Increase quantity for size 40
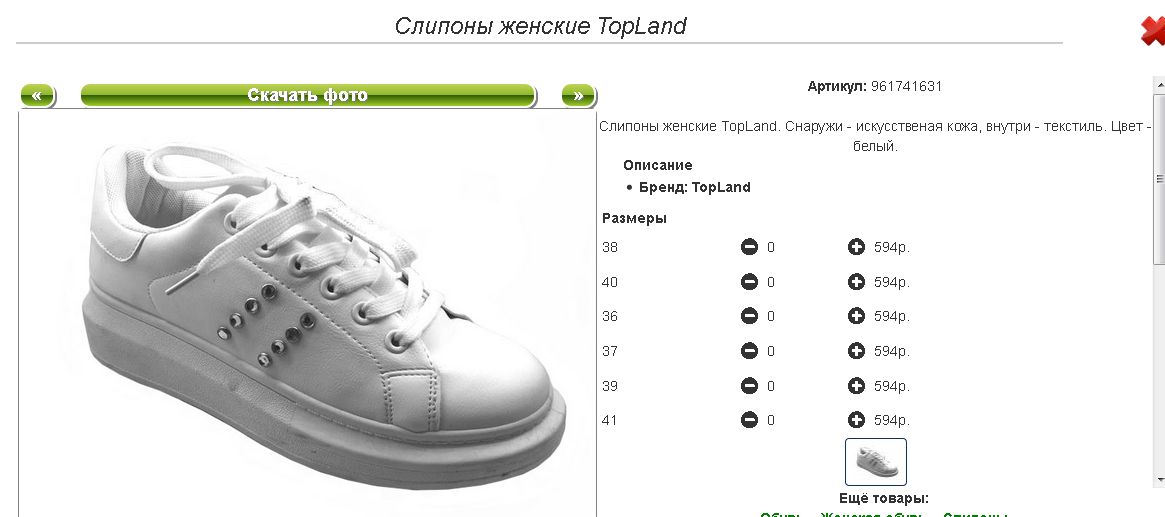The height and width of the screenshot is (517, 1165). [856, 282]
